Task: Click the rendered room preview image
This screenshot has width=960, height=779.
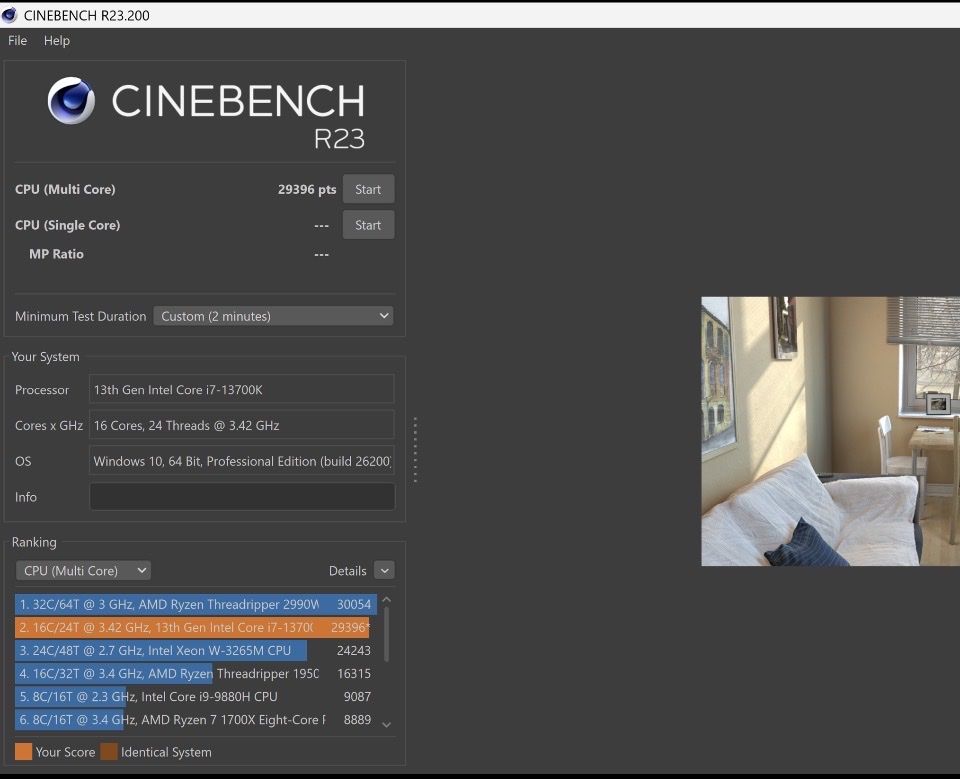Action: point(830,431)
